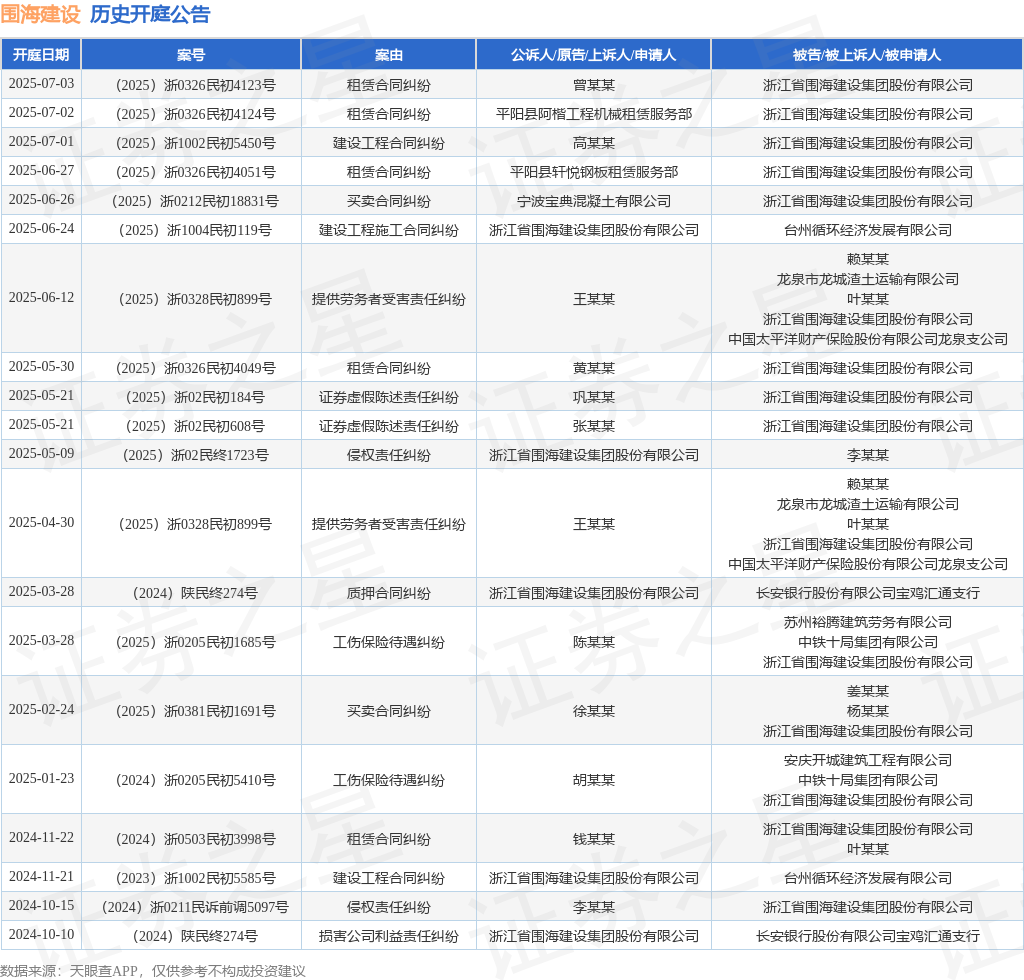Click case number (2023)浙1002民初5585号

coord(195,878)
